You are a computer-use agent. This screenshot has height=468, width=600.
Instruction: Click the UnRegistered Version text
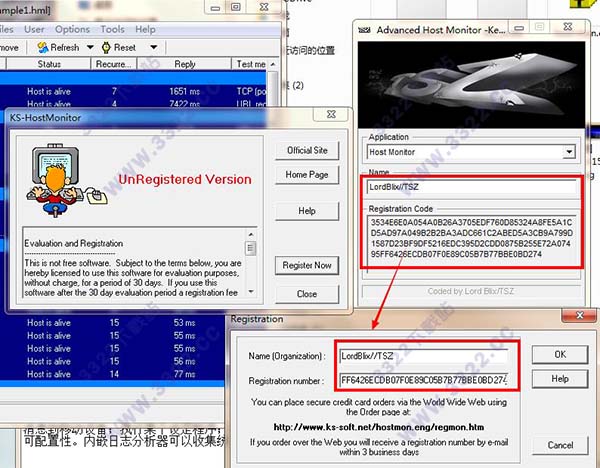pos(185,179)
